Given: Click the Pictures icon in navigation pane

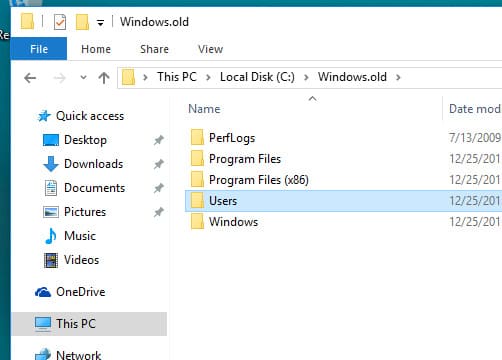Looking at the screenshot, I should pos(51,212).
